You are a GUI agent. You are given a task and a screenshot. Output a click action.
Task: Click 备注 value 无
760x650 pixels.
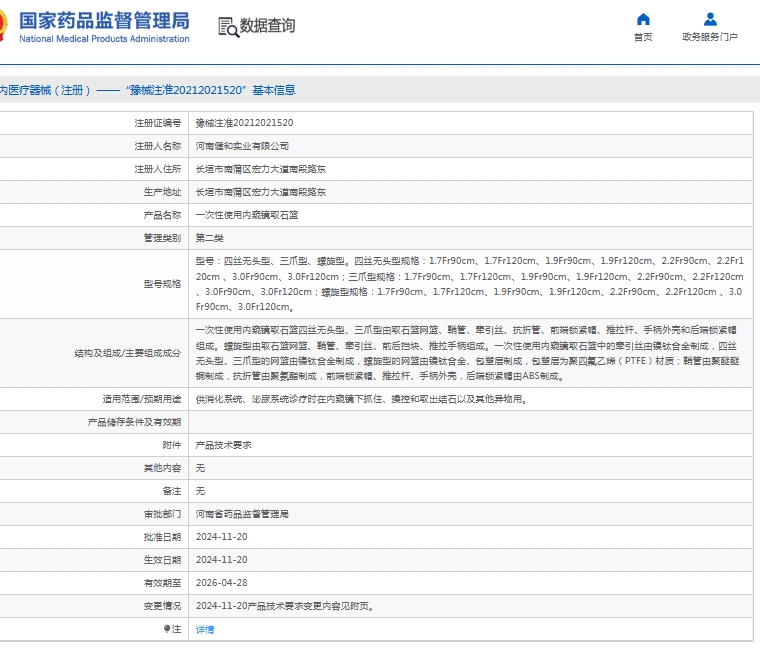[x=200, y=491]
